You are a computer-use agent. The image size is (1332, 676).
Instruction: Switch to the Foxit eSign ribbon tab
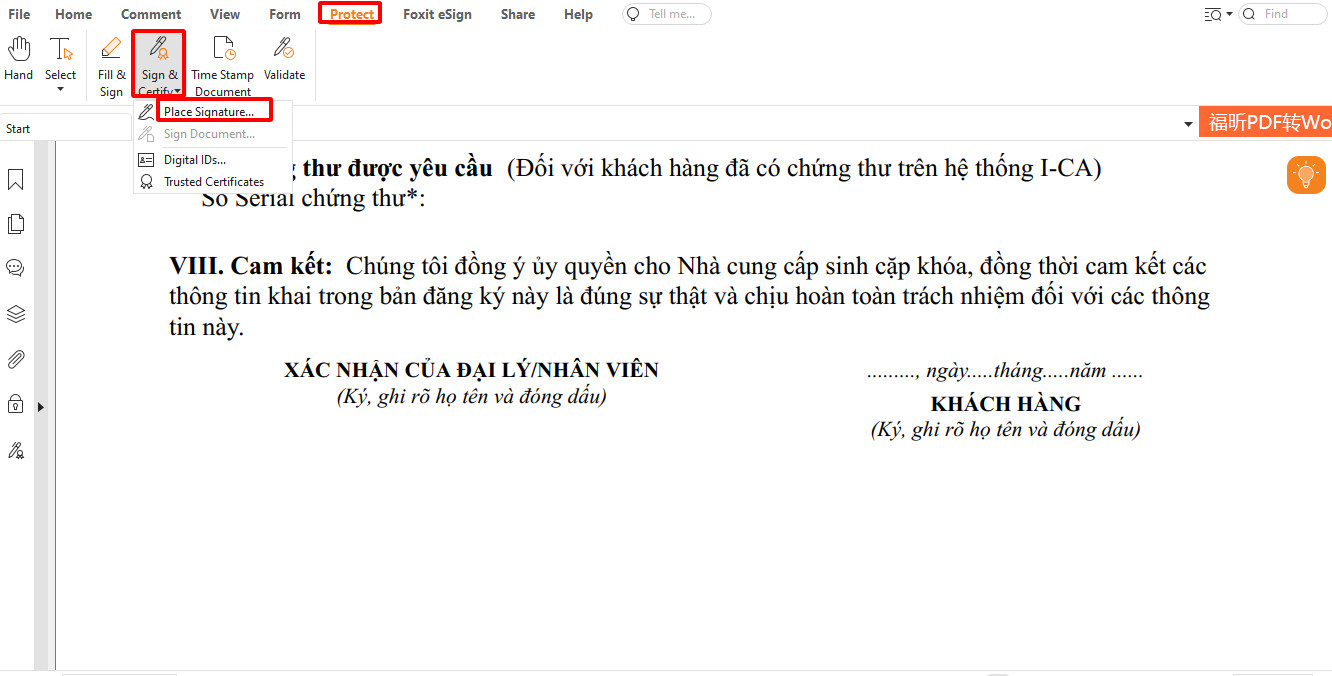[437, 14]
